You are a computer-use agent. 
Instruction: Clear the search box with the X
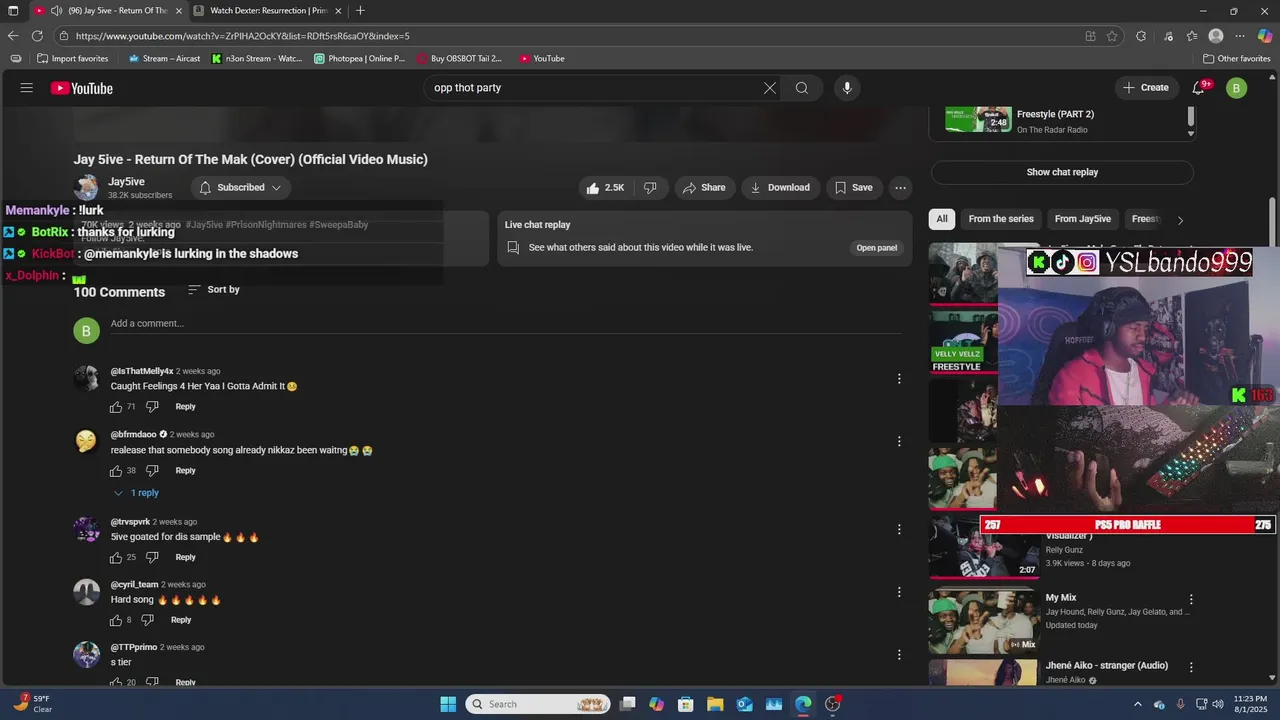(x=770, y=88)
